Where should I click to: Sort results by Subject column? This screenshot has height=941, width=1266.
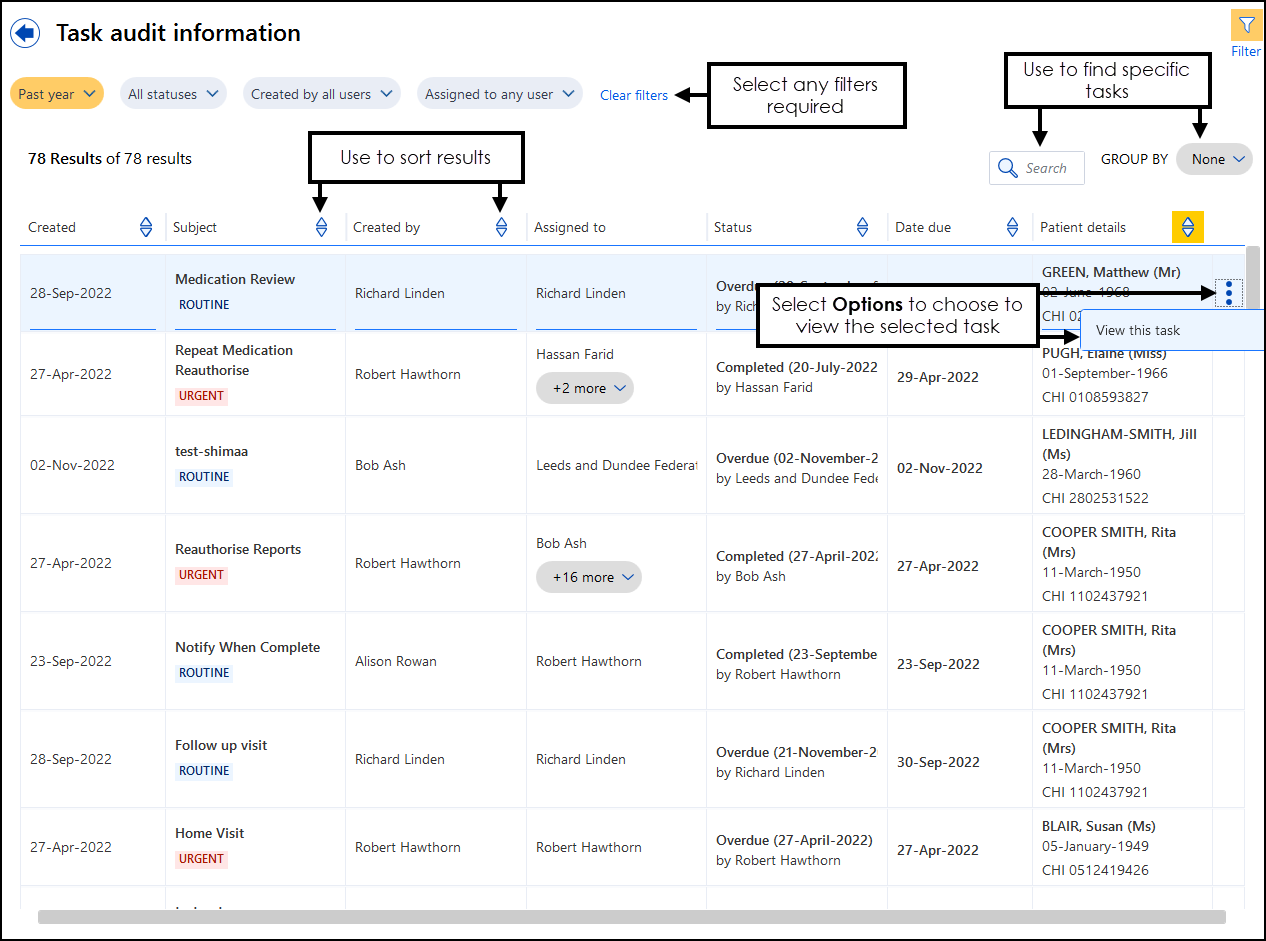pyautogui.click(x=321, y=227)
